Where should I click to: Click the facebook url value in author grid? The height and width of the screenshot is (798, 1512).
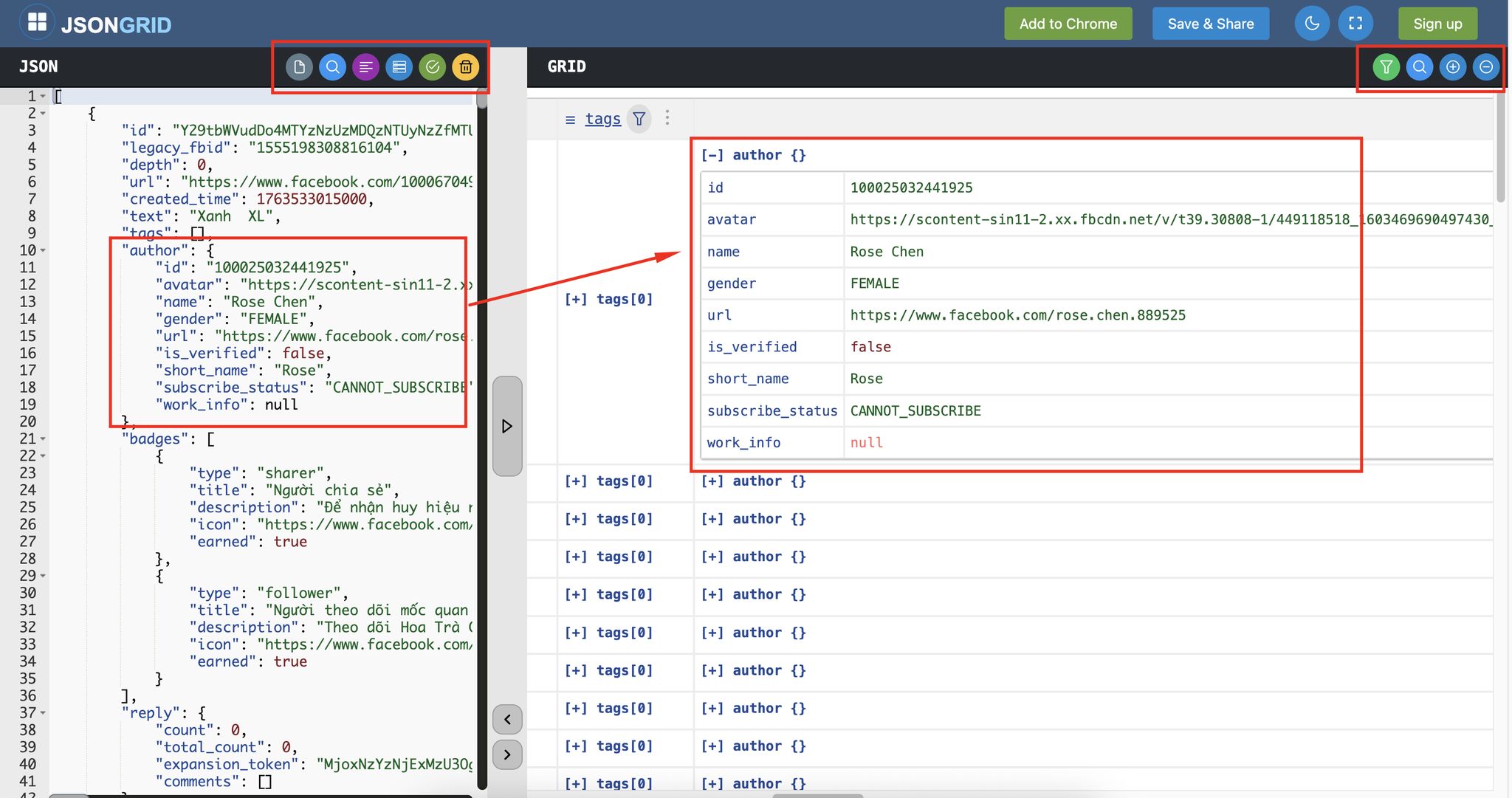[x=1017, y=315]
